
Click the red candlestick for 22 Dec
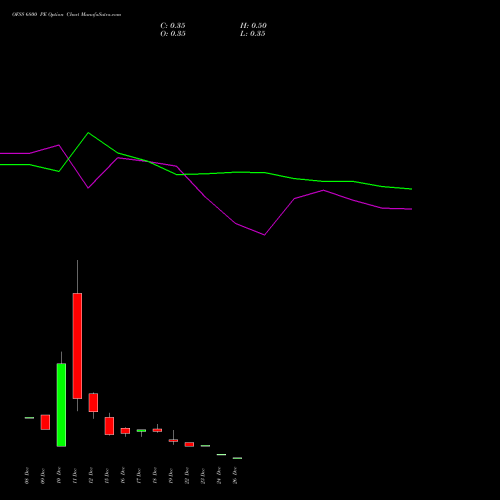189,444
